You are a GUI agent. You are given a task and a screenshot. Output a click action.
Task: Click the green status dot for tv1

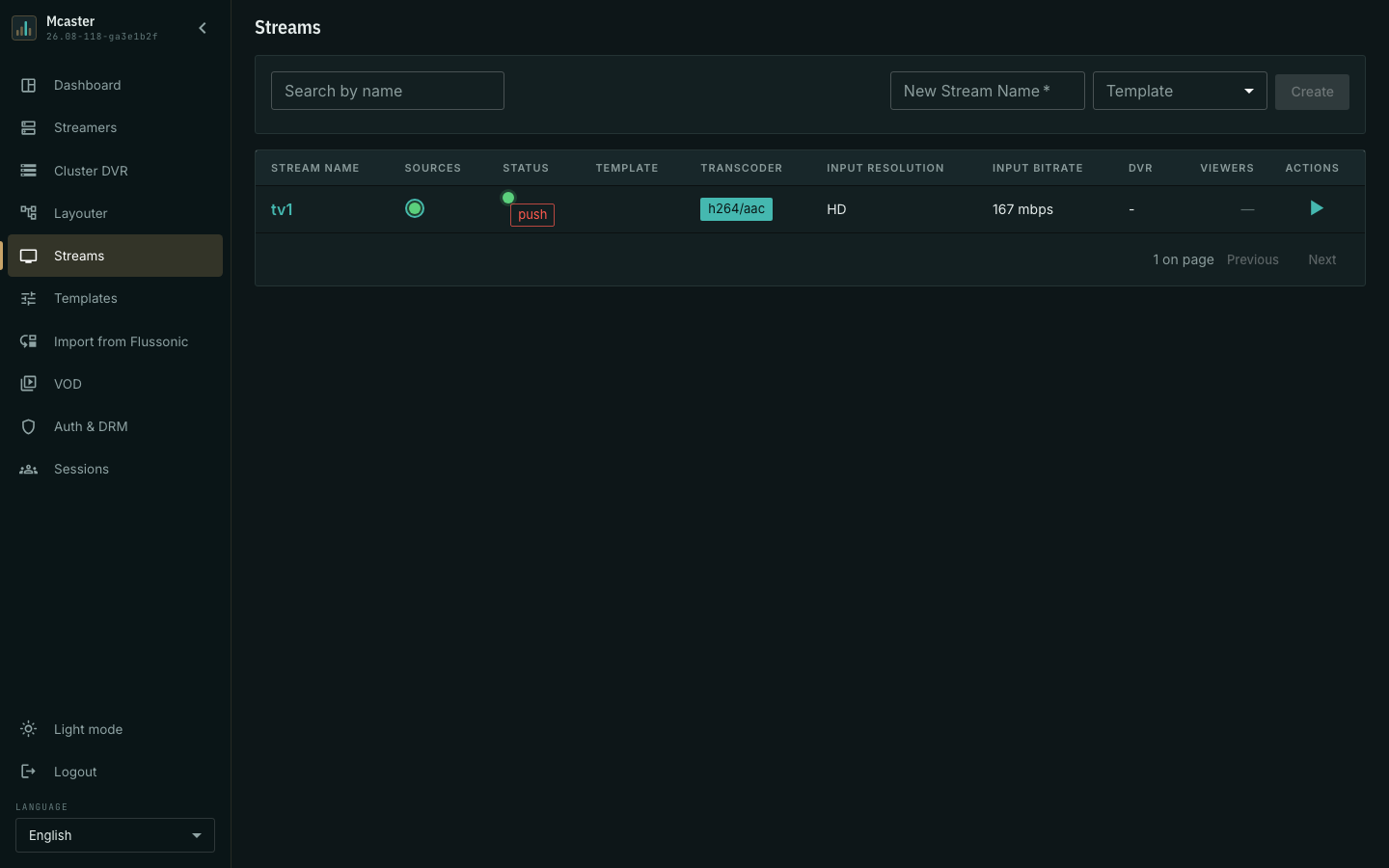click(508, 198)
